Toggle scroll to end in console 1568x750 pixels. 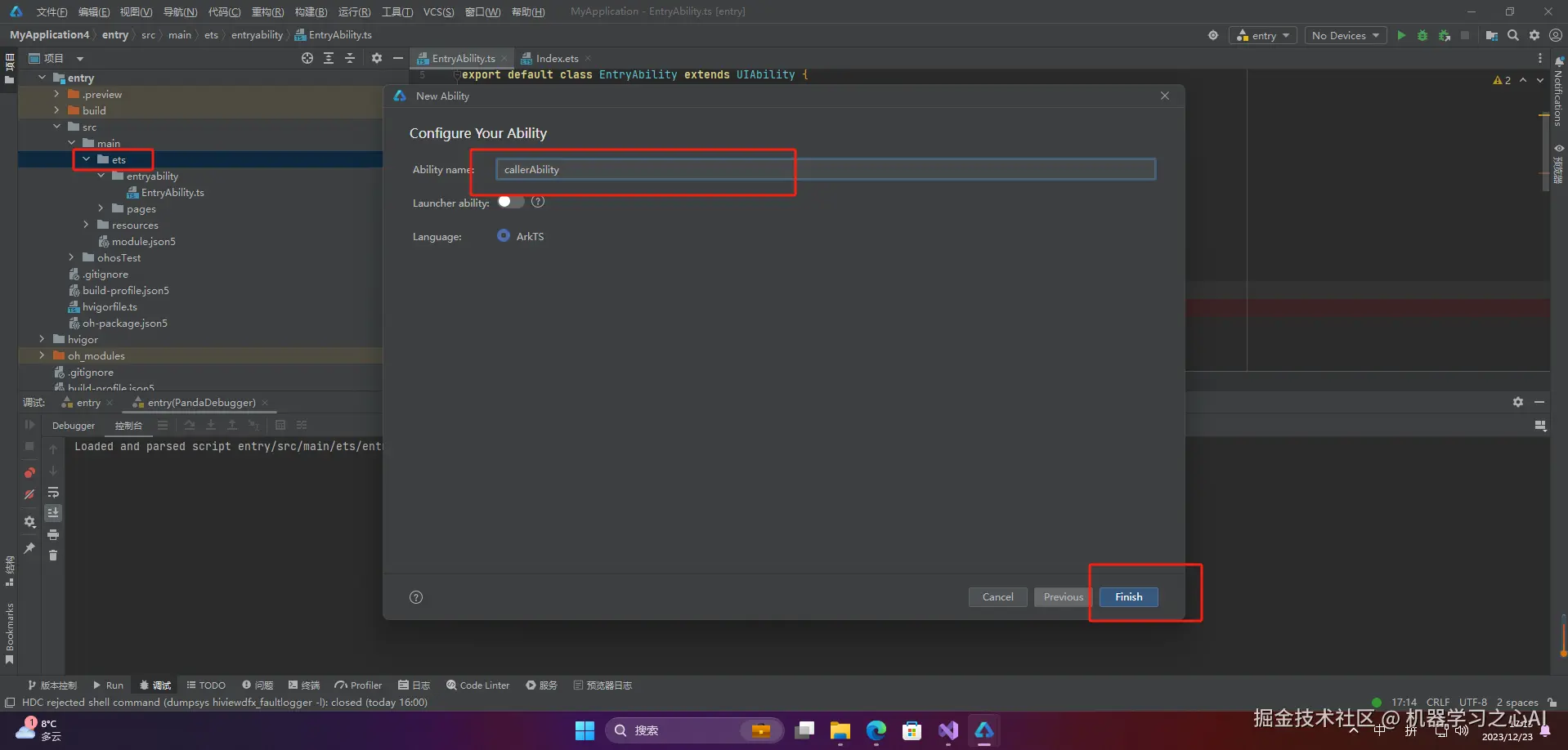[53, 513]
